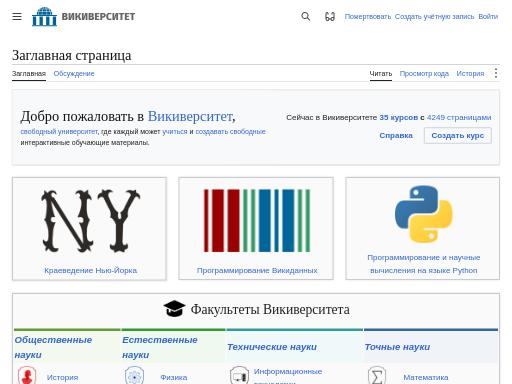
Task: Click the учиться link
Action: pyautogui.click(x=175, y=131)
